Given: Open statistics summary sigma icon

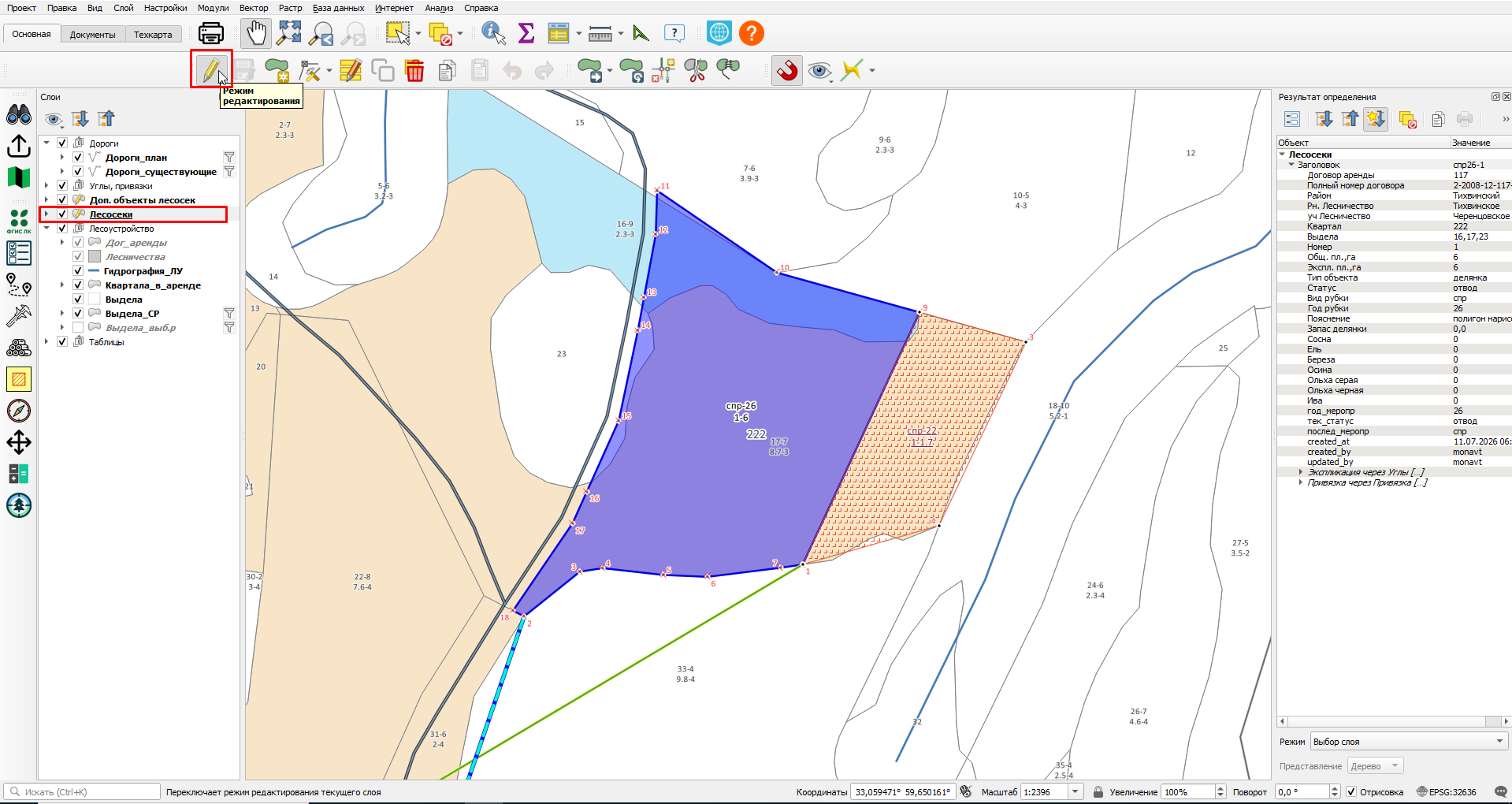Looking at the screenshot, I should tap(526, 33).
